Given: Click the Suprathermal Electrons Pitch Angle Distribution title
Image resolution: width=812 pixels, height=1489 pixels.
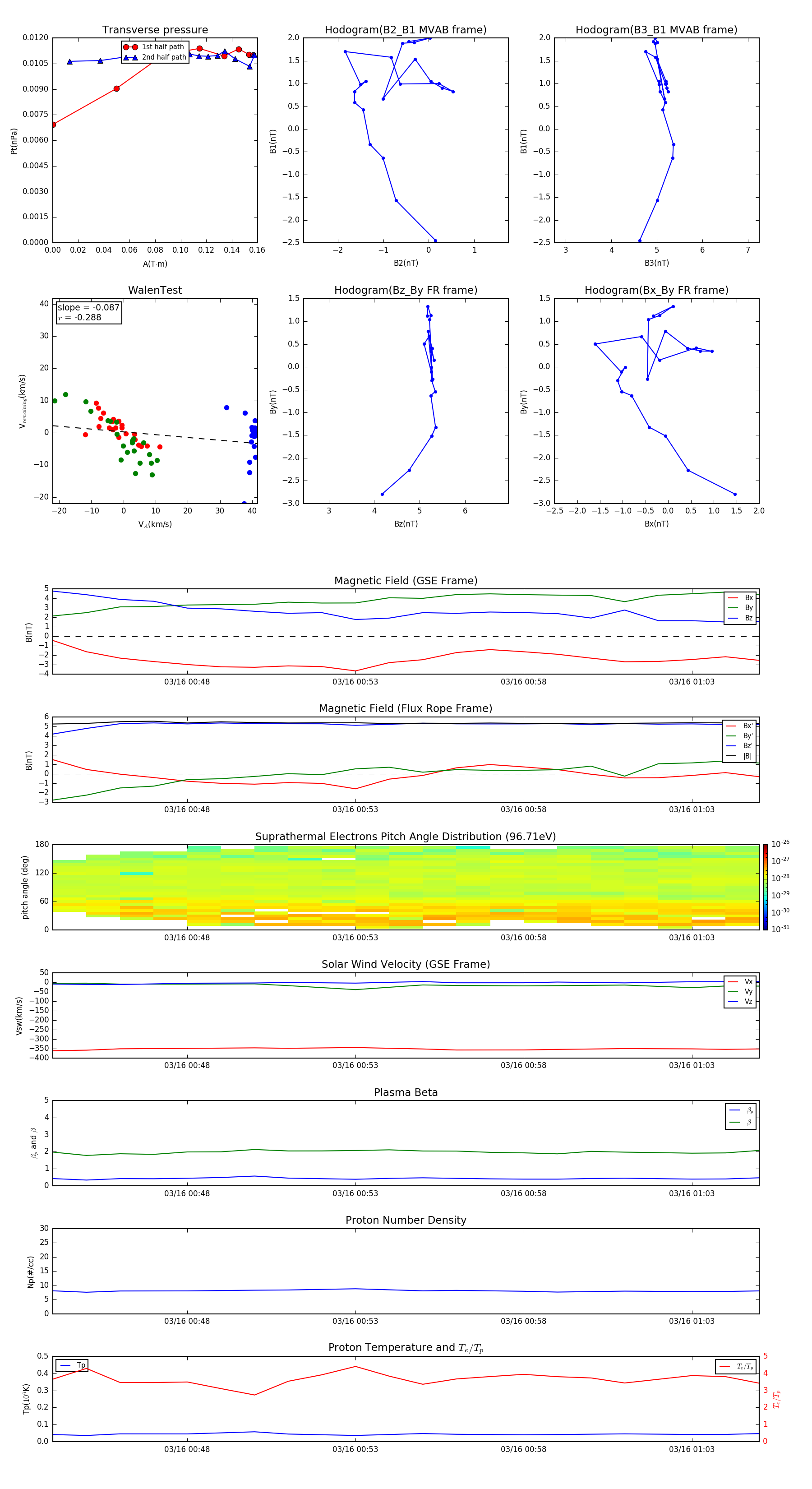Looking at the screenshot, I should 406,837.
